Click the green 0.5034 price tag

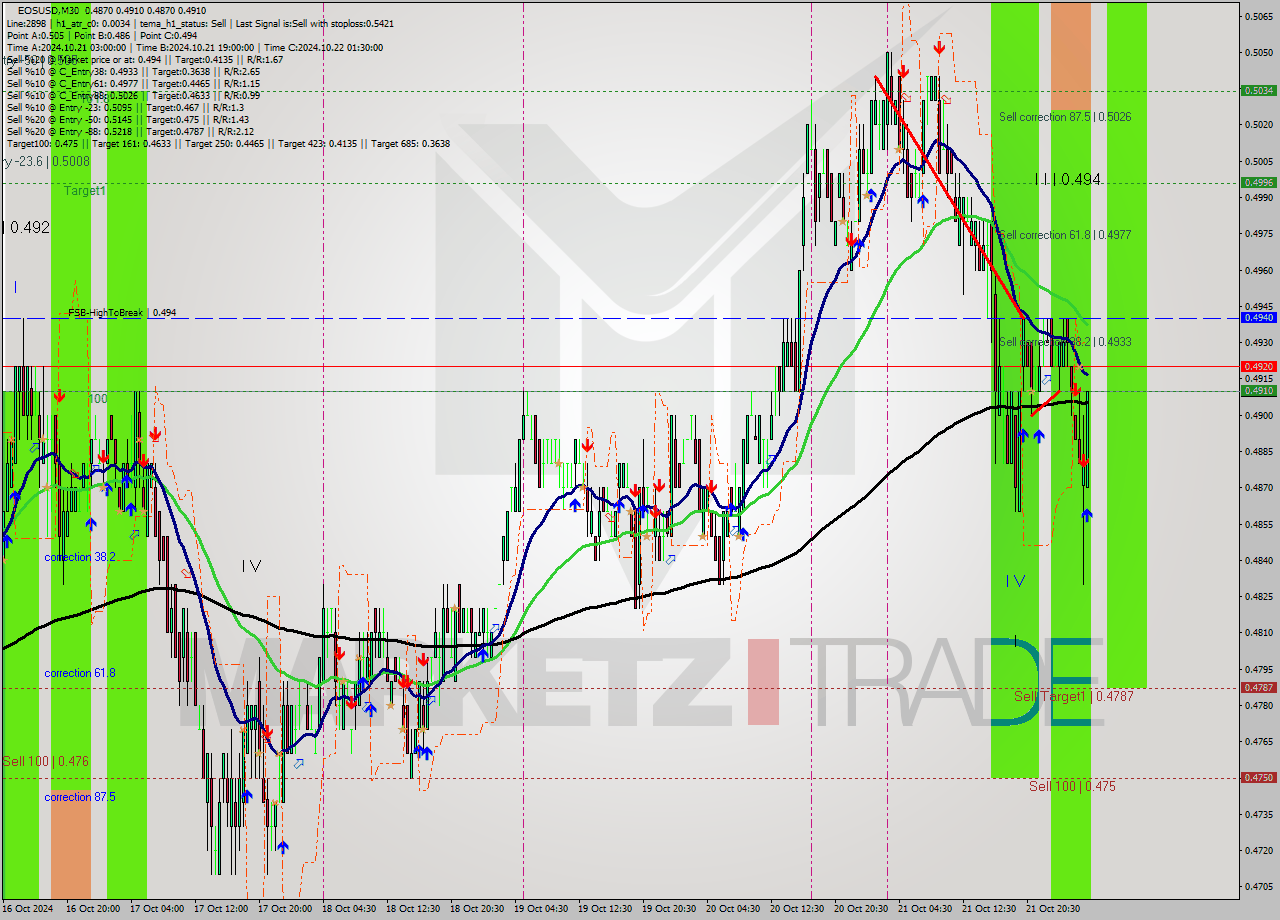(1258, 90)
